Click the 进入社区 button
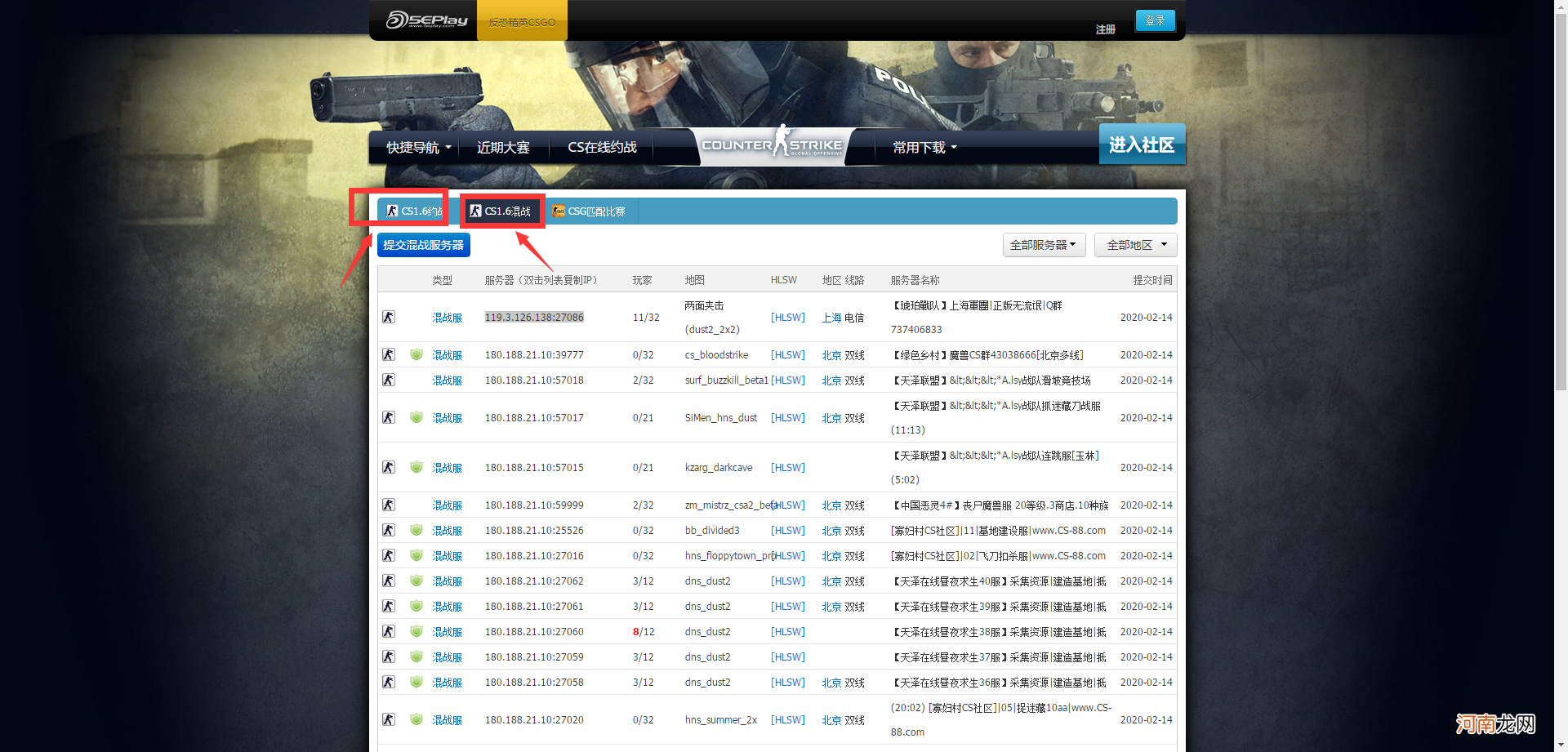 [x=1142, y=145]
